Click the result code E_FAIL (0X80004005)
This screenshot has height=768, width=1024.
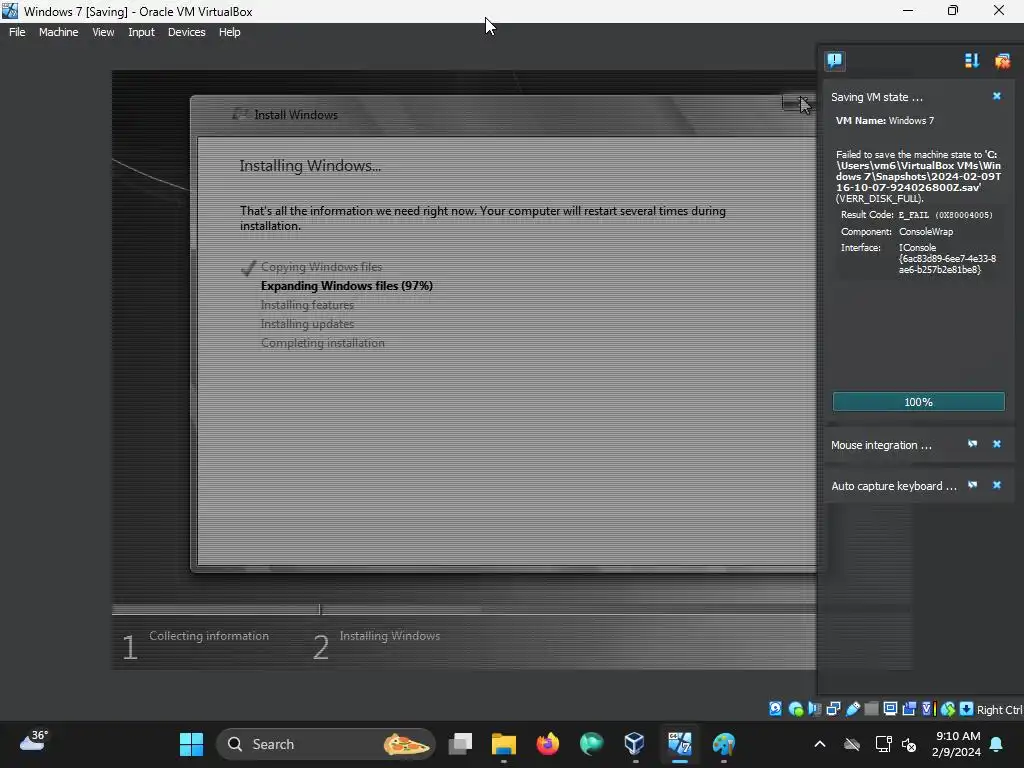pyautogui.click(x=946, y=215)
